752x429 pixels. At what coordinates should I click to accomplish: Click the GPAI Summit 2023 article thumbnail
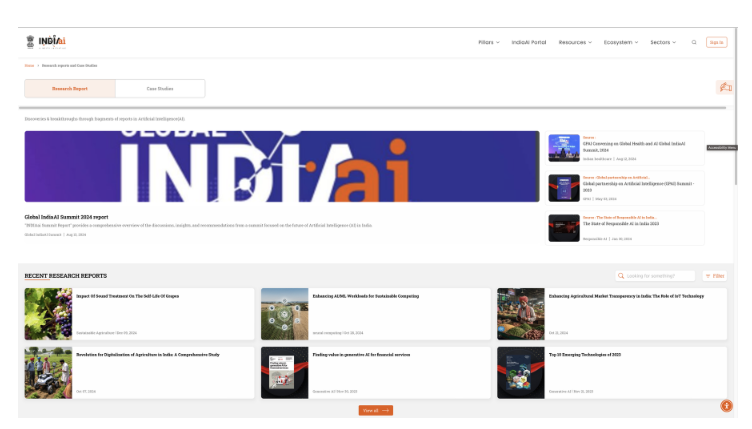(564, 188)
